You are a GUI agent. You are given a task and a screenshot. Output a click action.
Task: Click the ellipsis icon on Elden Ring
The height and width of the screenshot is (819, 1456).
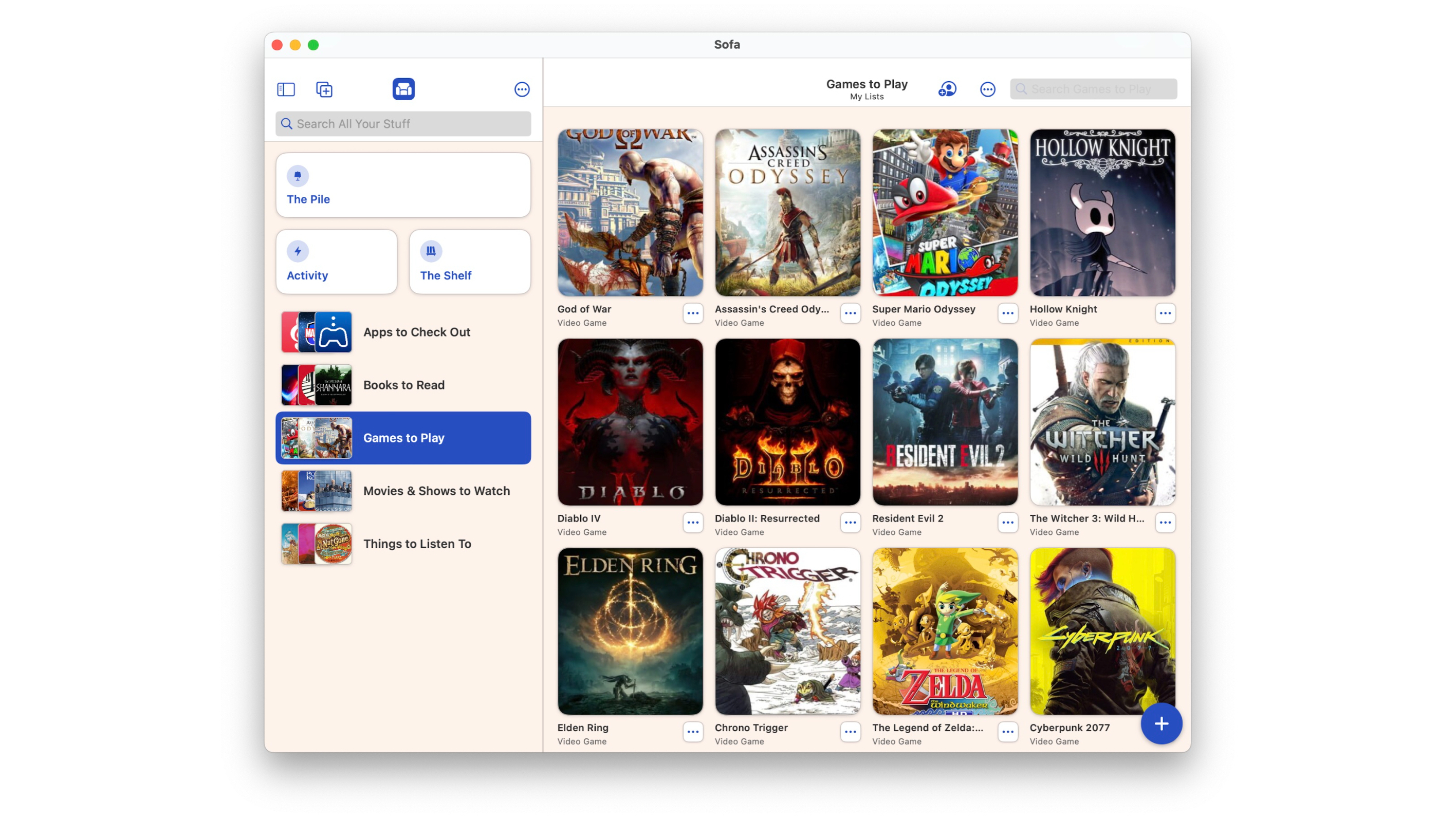[x=693, y=732]
